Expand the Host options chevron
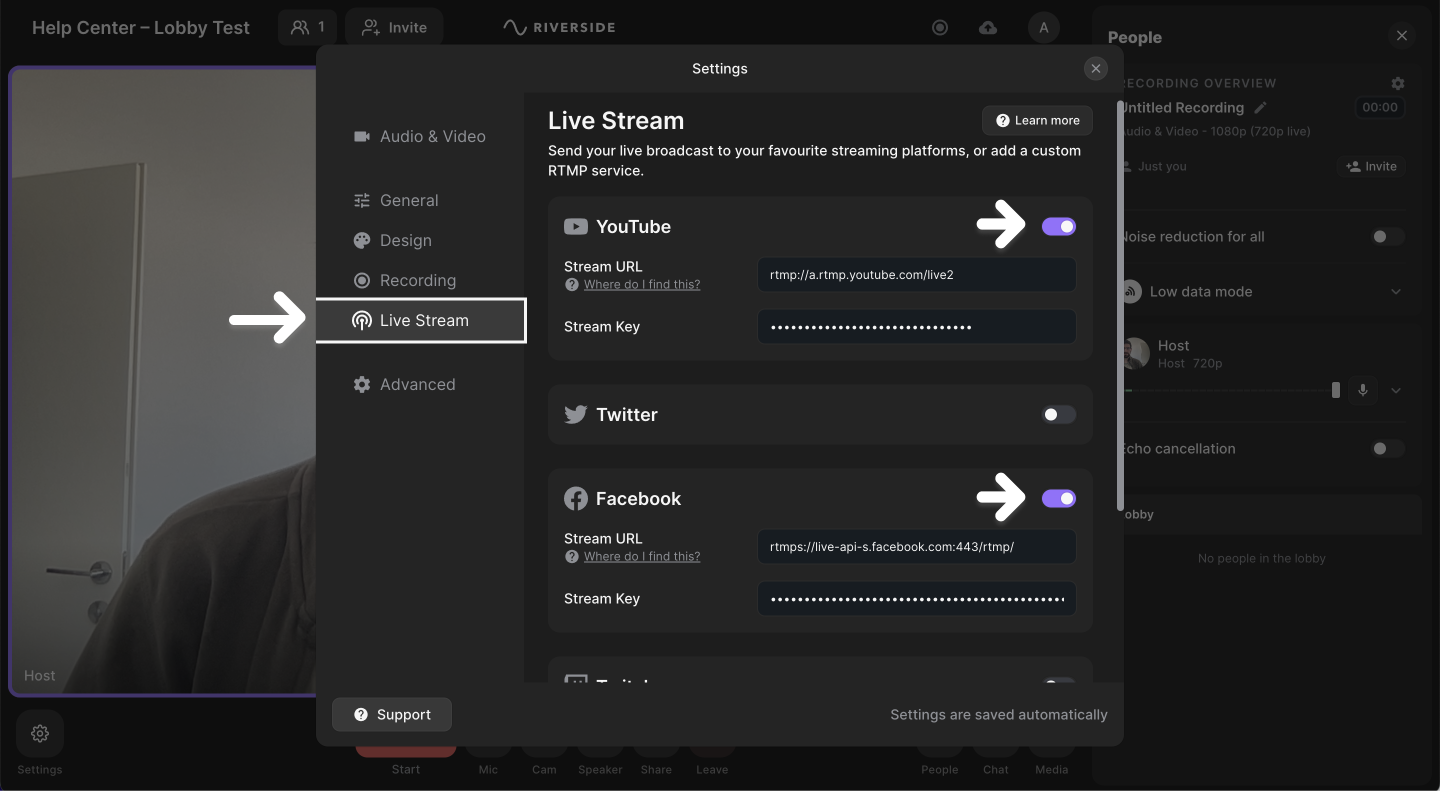The height and width of the screenshot is (791, 1440). (x=1396, y=390)
